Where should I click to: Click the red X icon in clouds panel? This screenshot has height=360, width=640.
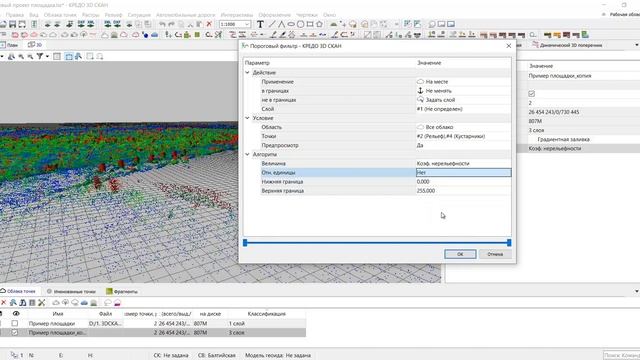pos(4,302)
